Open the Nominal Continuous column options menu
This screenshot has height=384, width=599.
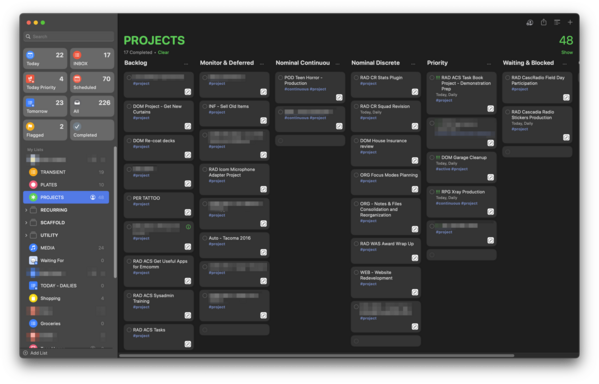click(x=337, y=64)
